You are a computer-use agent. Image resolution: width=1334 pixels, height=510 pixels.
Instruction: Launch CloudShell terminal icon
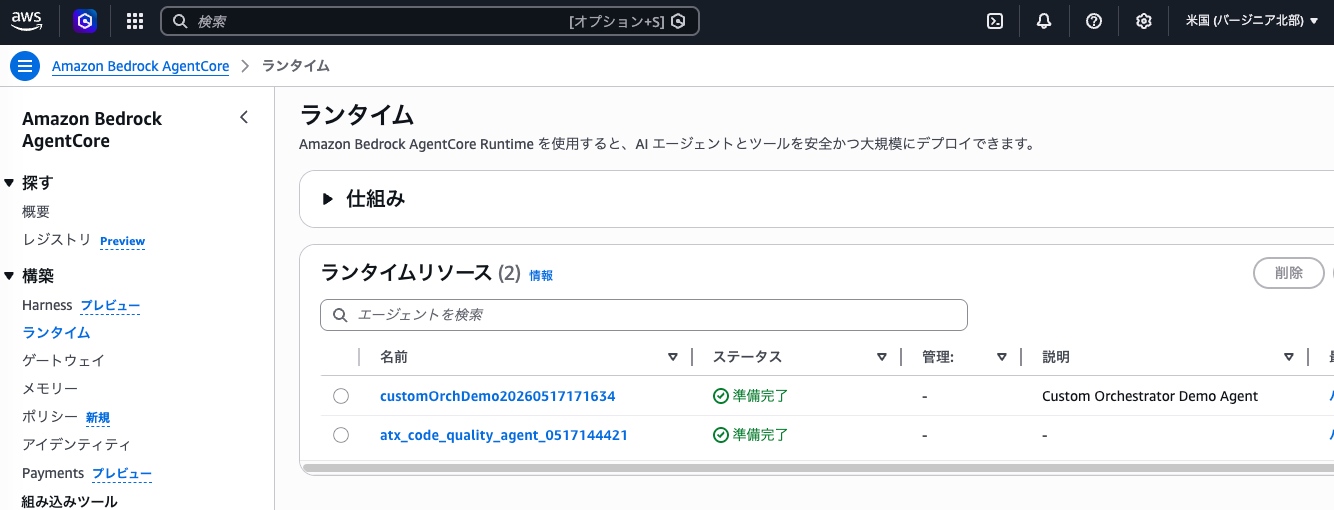click(995, 21)
